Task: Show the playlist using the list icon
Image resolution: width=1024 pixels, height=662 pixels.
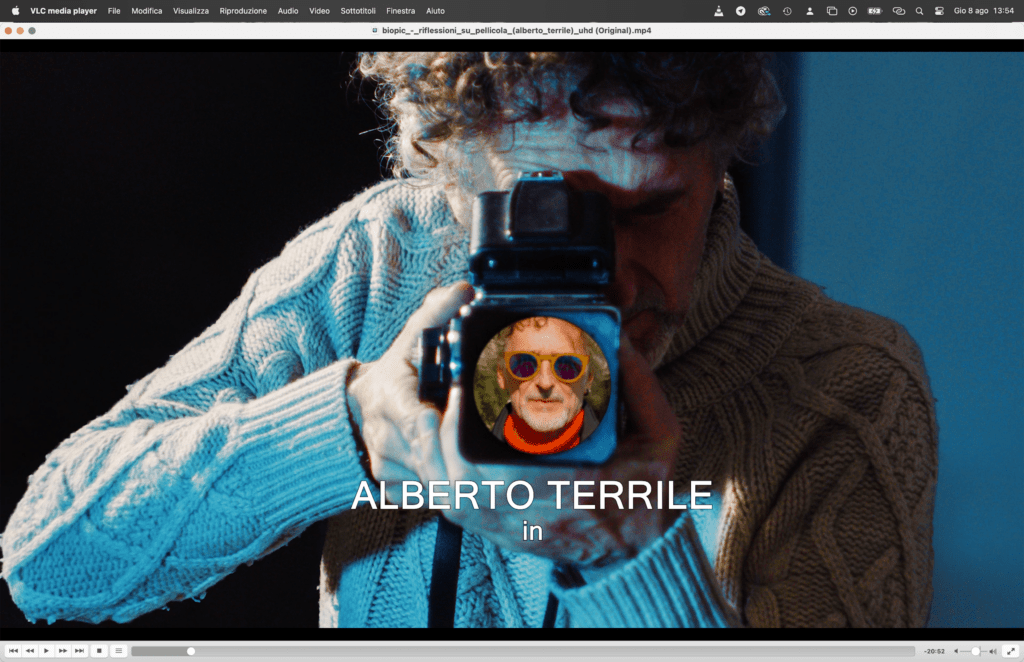Action: point(119,651)
